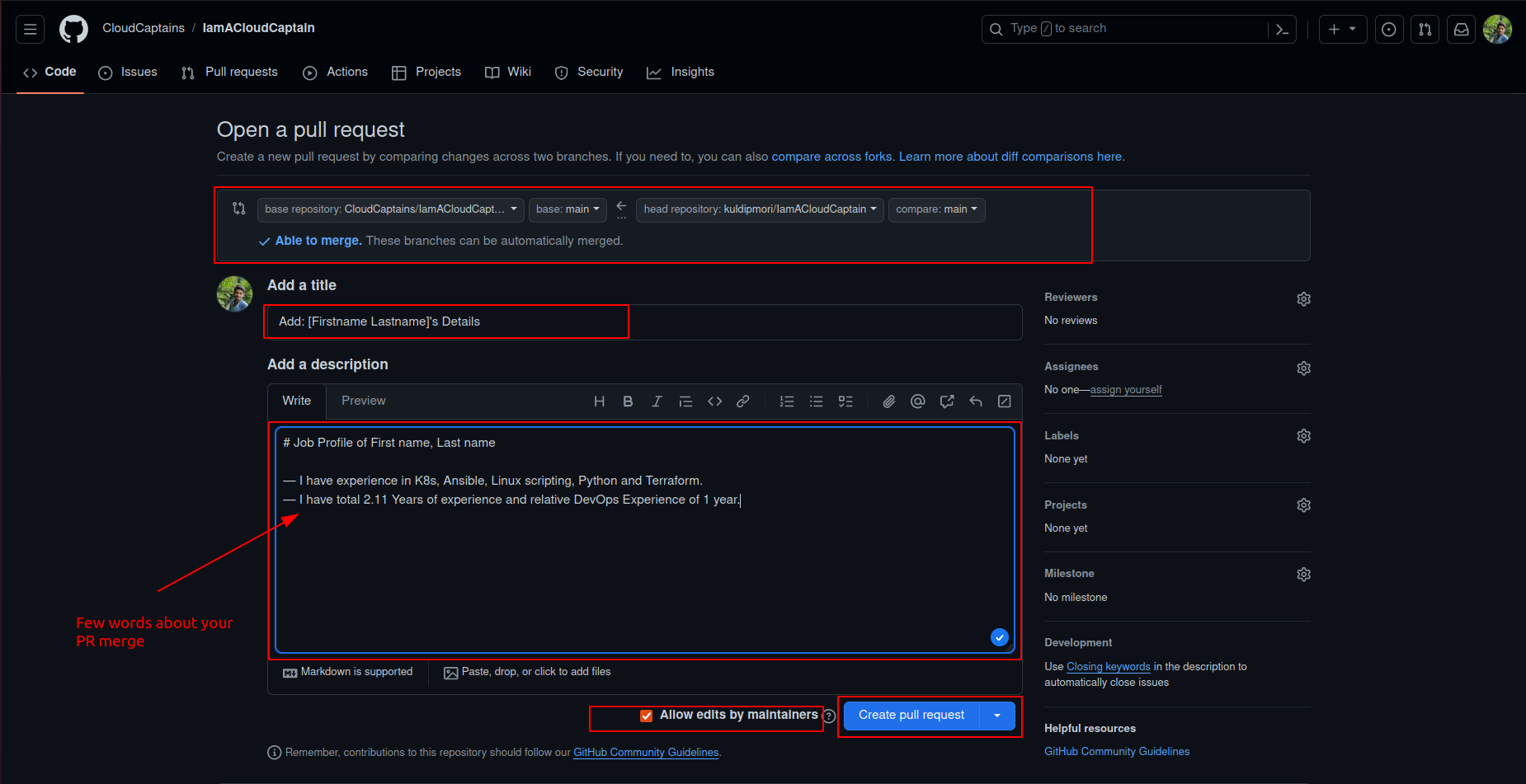This screenshot has height=784, width=1526.
Task: Mention a user with @ icon
Action: 917,401
